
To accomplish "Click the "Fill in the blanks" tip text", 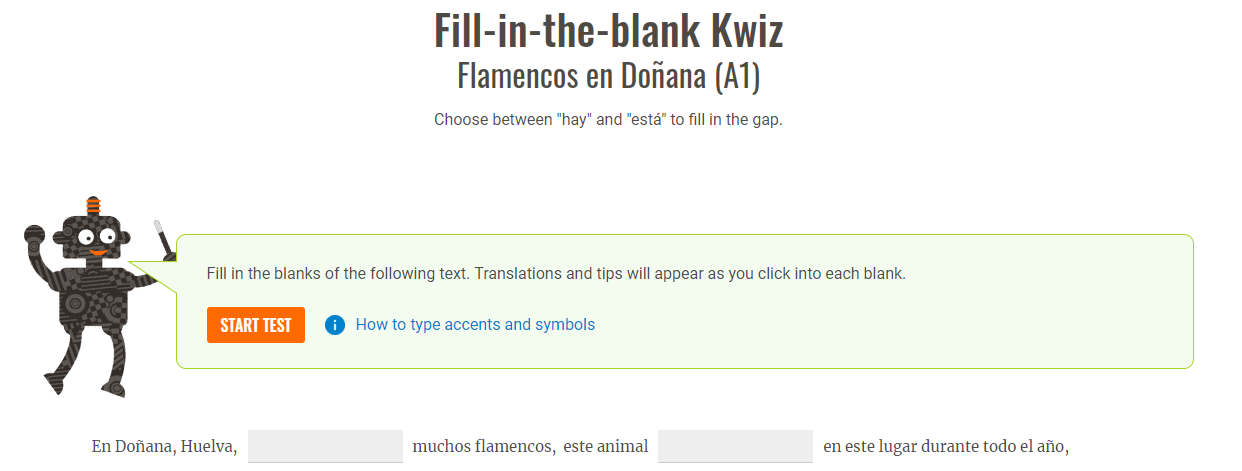I will [556, 274].
